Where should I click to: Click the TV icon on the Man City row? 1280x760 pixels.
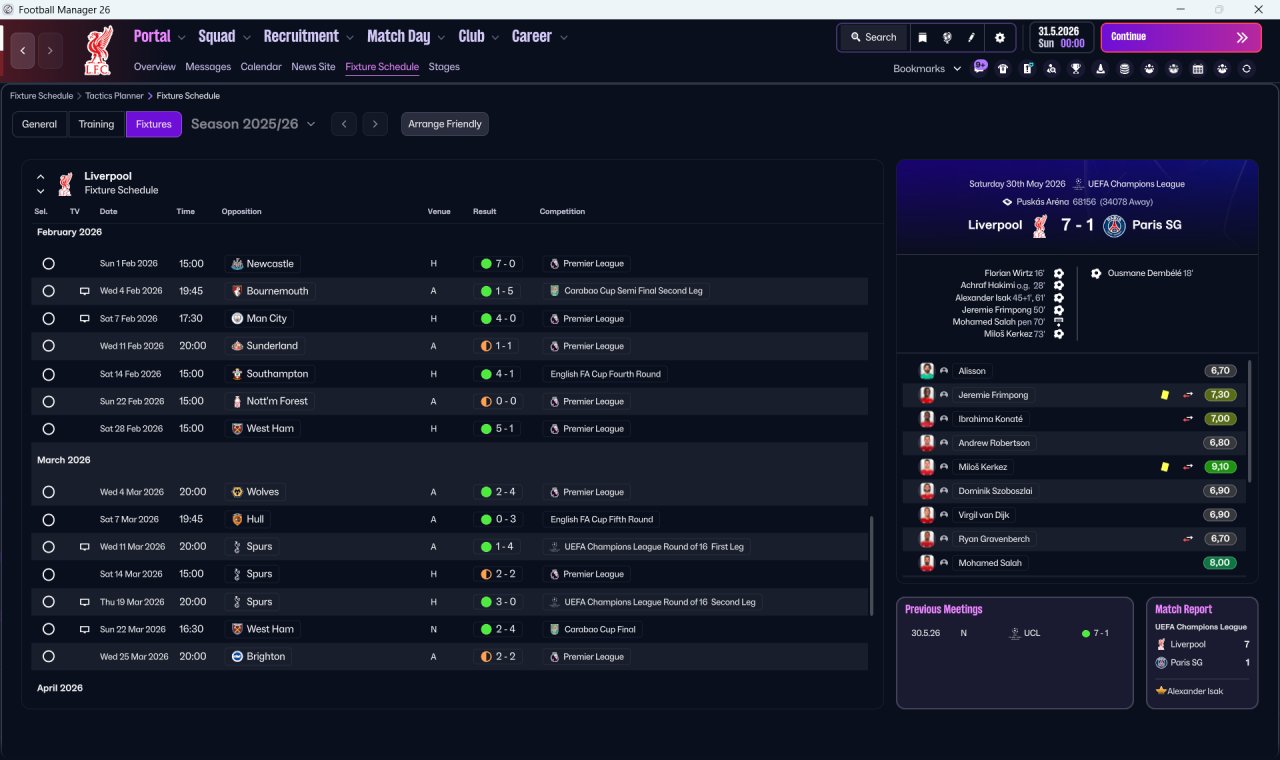click(x=85, y=319)
